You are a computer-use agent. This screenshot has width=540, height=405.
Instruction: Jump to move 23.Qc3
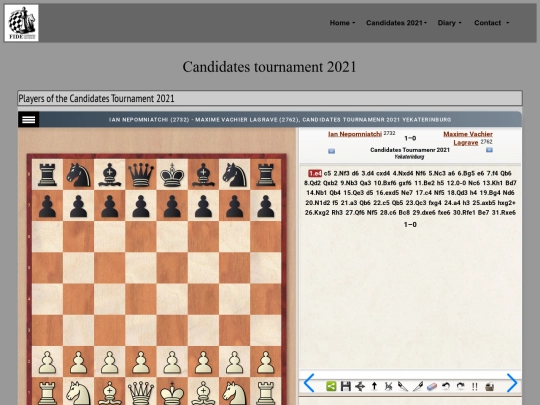[x=416, y=203]
